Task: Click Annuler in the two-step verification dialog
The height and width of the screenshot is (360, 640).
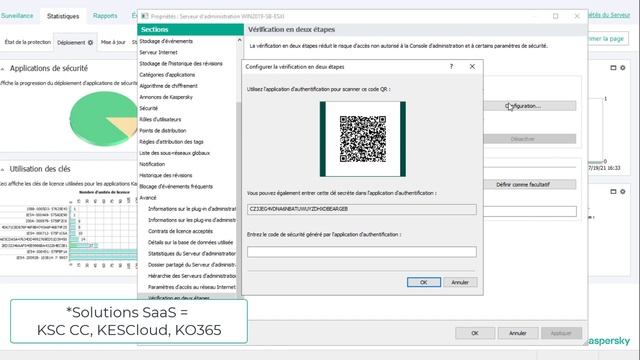Action: pos(460,282)
